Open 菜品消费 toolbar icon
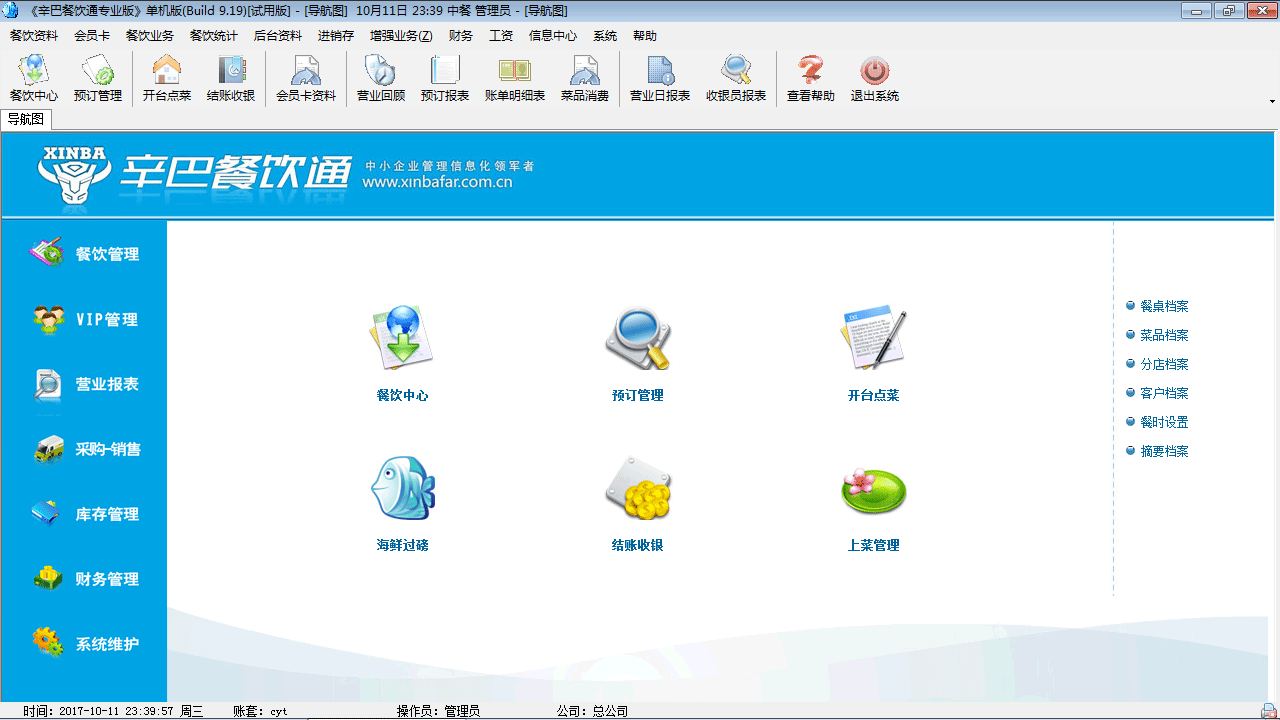Screen dimensions: 1280x720 (x=585, y=79)
